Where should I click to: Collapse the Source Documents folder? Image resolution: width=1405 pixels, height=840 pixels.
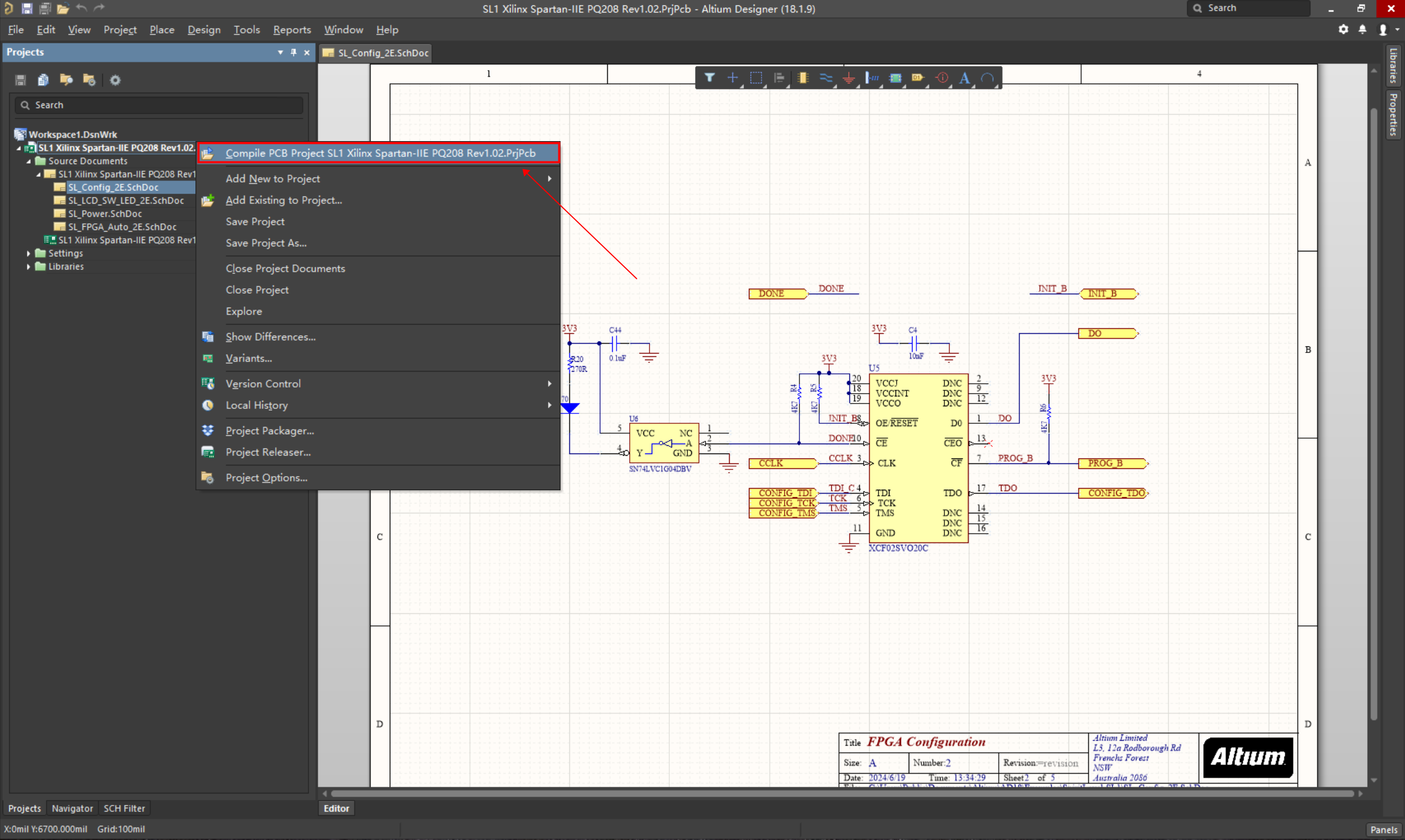click(x=29, y=161)
